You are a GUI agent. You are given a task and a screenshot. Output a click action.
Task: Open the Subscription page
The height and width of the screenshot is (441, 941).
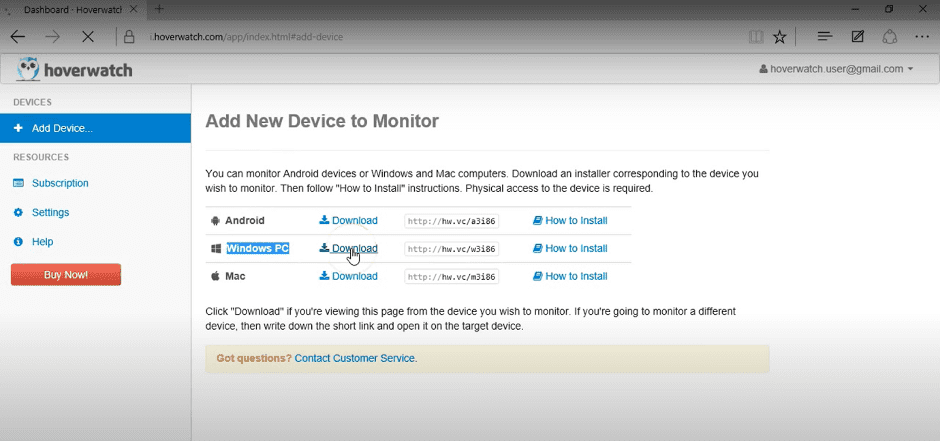tap(60, 183)
